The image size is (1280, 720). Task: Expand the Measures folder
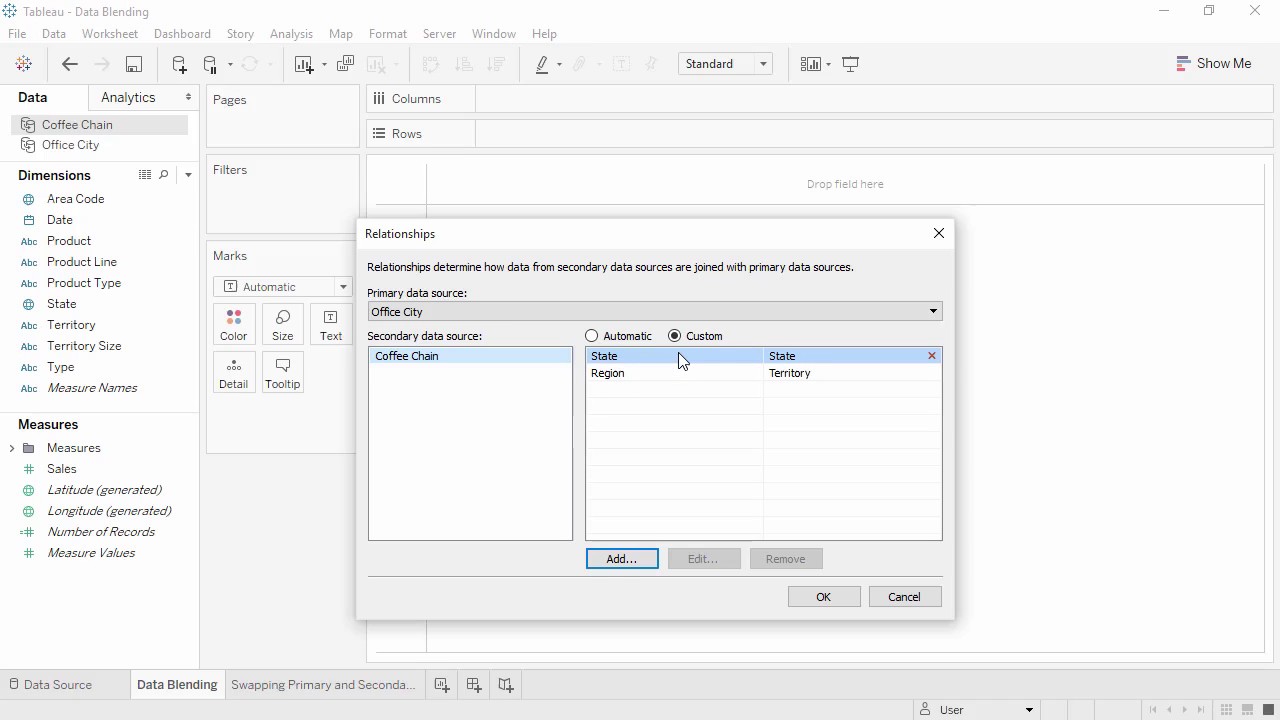click(x=14, y=447)
